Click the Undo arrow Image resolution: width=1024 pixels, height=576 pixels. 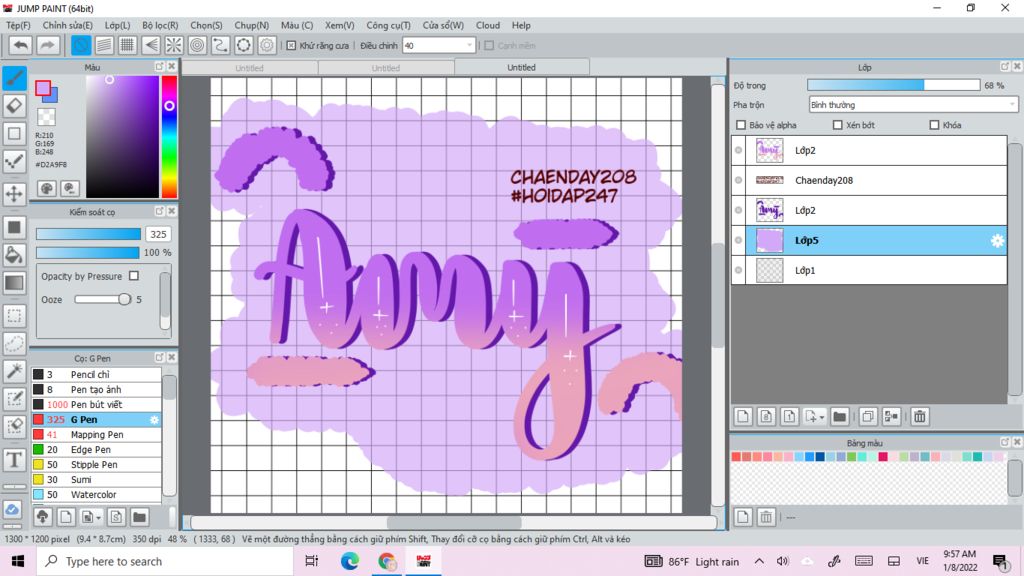click(21, 45)
